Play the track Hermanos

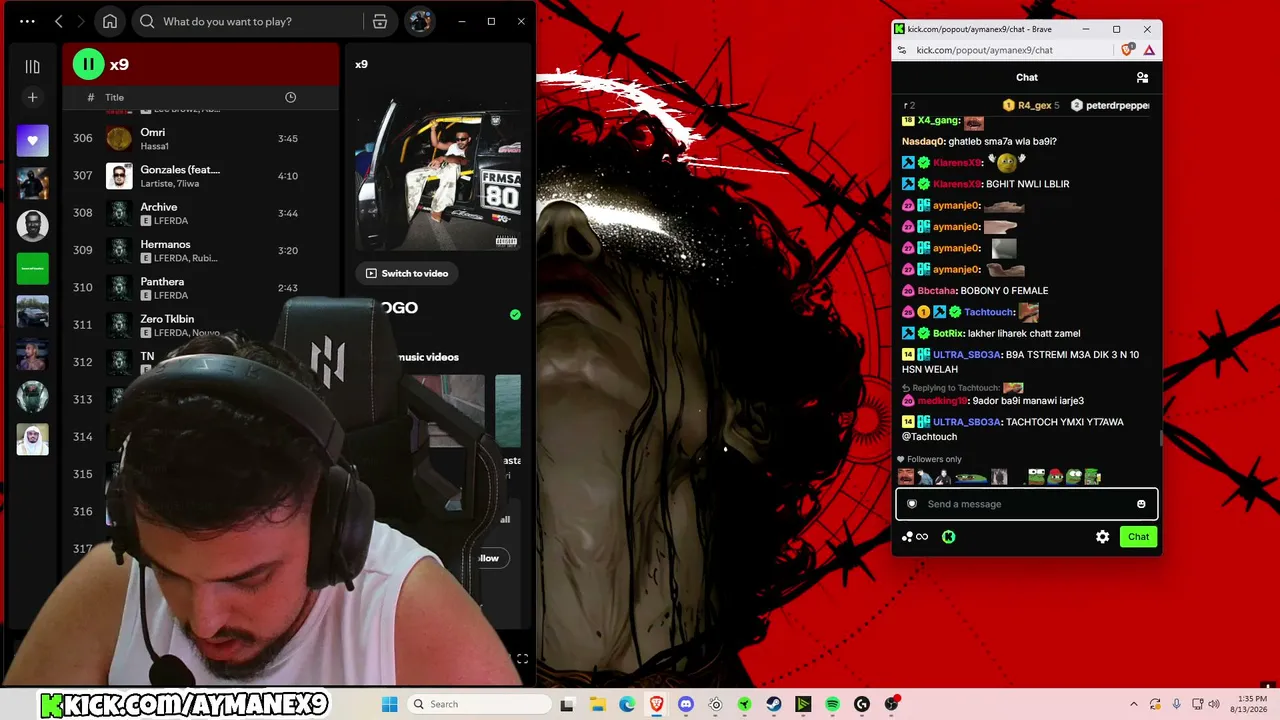pyautogui.click(x=200, y=250)
